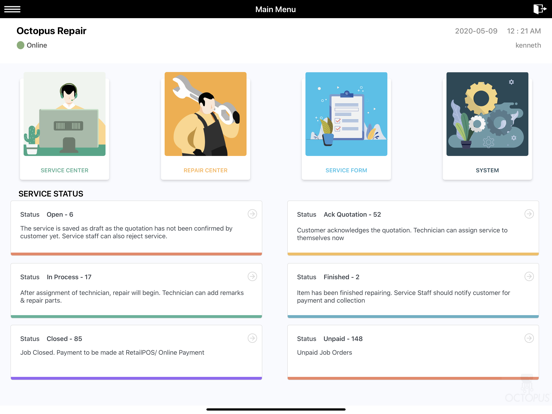Viewport: 552px width, 414px height.
Task: Select the 'Unpaid - 148' status text
Action: [x=343, y=339]
